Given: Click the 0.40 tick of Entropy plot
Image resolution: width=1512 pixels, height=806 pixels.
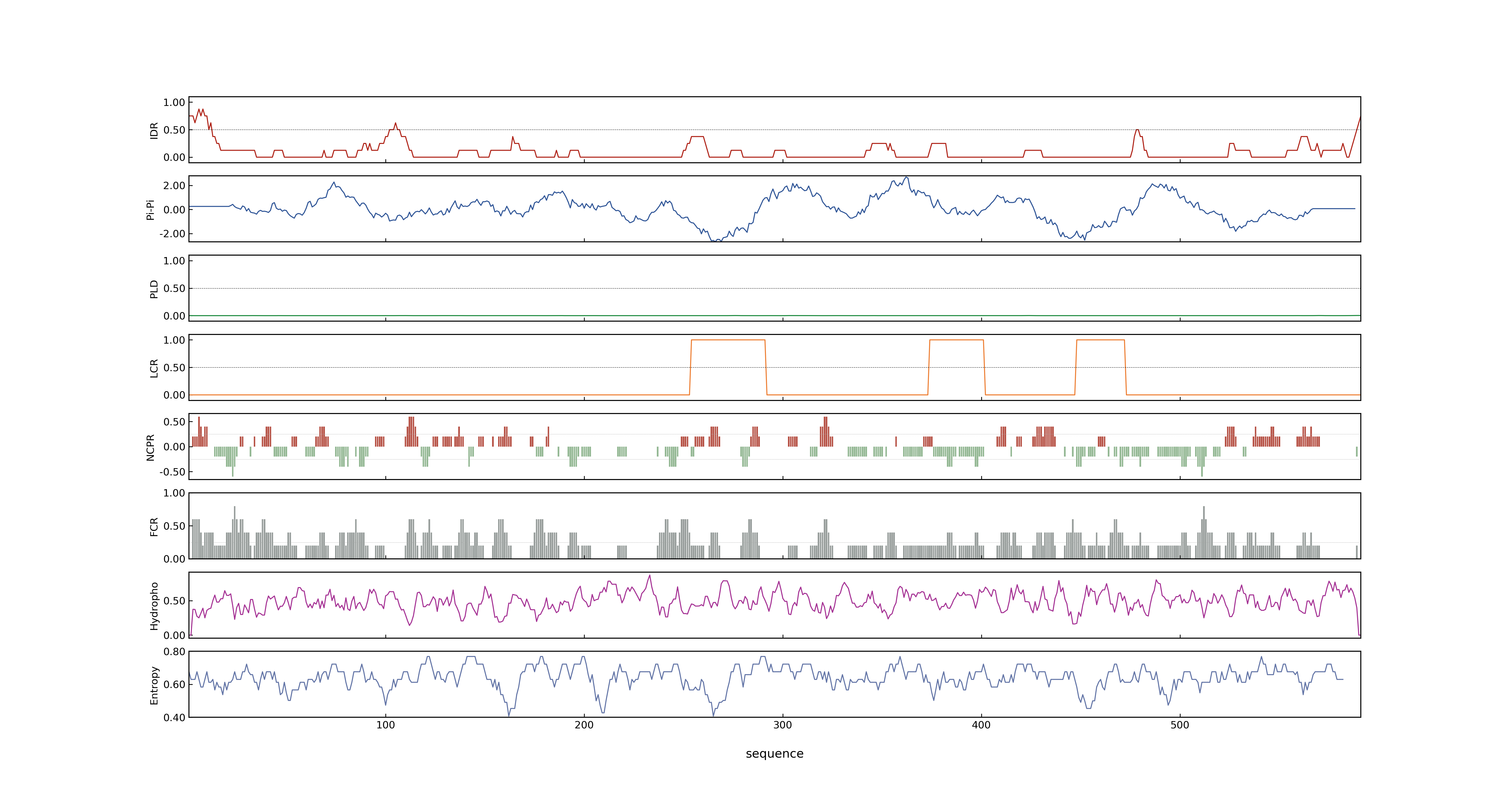Looking at the screenshot, I should [174, 717].
